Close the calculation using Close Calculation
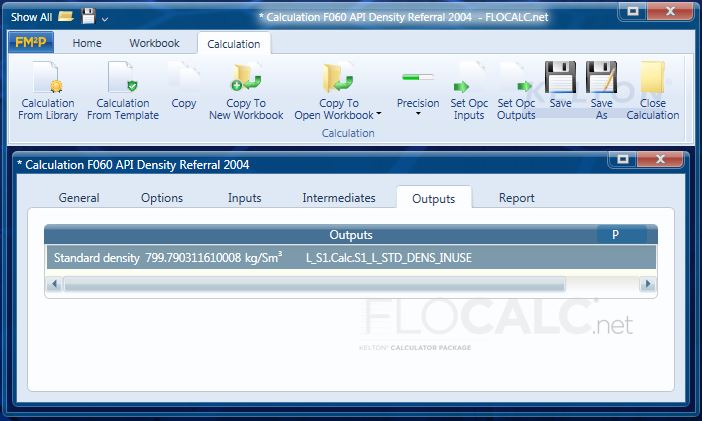This screenshot has width=702, height=421. click(x=652, y=91)
